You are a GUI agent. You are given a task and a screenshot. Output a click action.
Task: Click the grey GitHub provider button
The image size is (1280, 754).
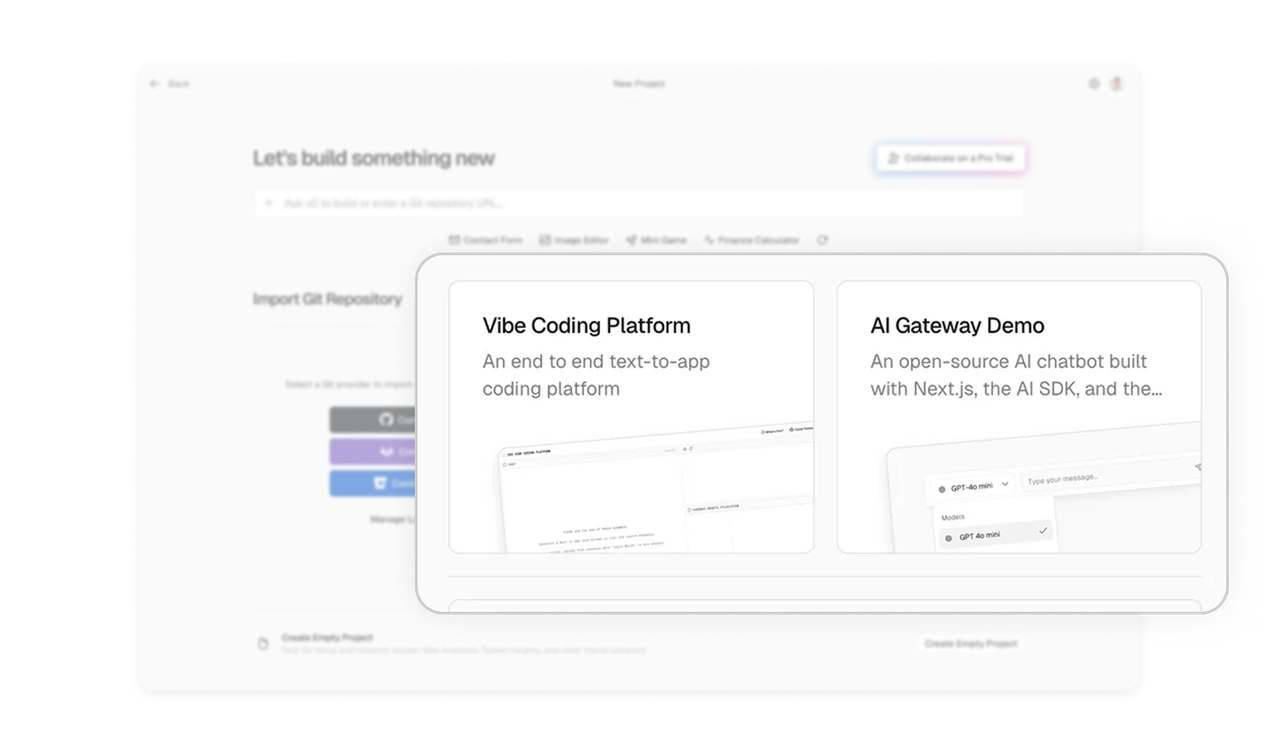pyautogui.click(x=373, y=420)
